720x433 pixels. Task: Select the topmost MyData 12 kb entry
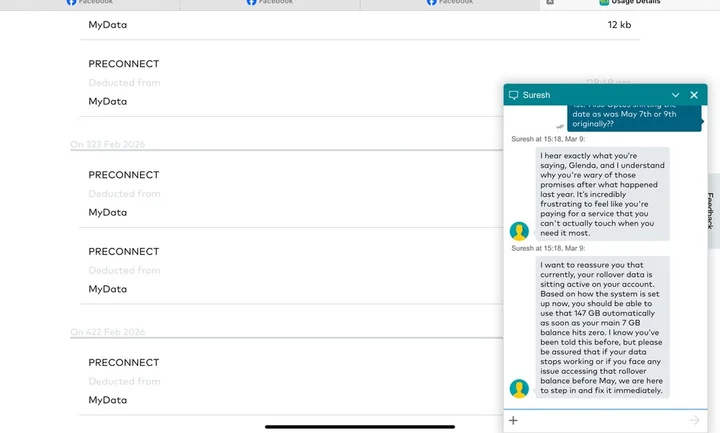pyautogui.click(x=360, y=24)
